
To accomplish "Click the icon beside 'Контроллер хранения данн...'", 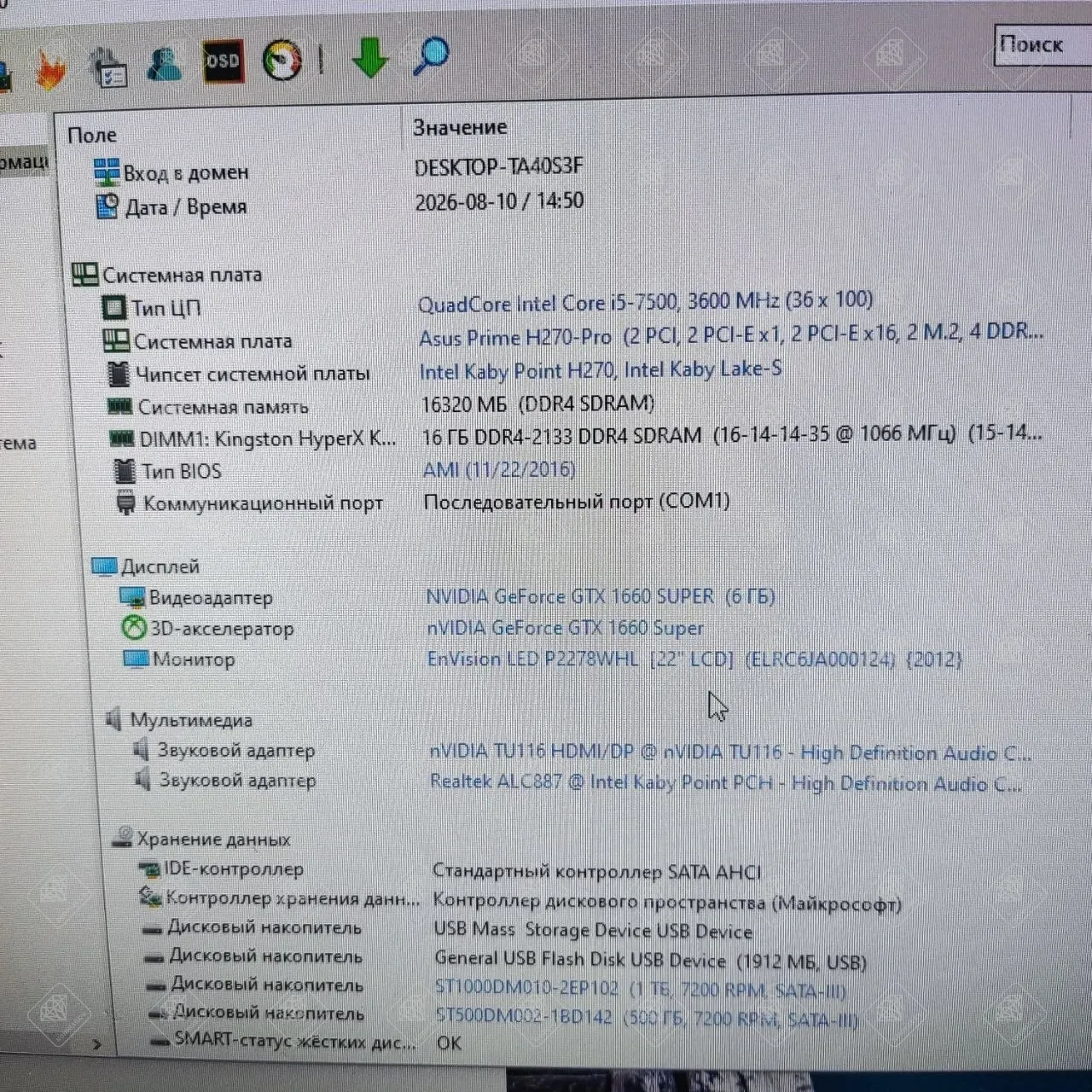I will coord(150,897).
